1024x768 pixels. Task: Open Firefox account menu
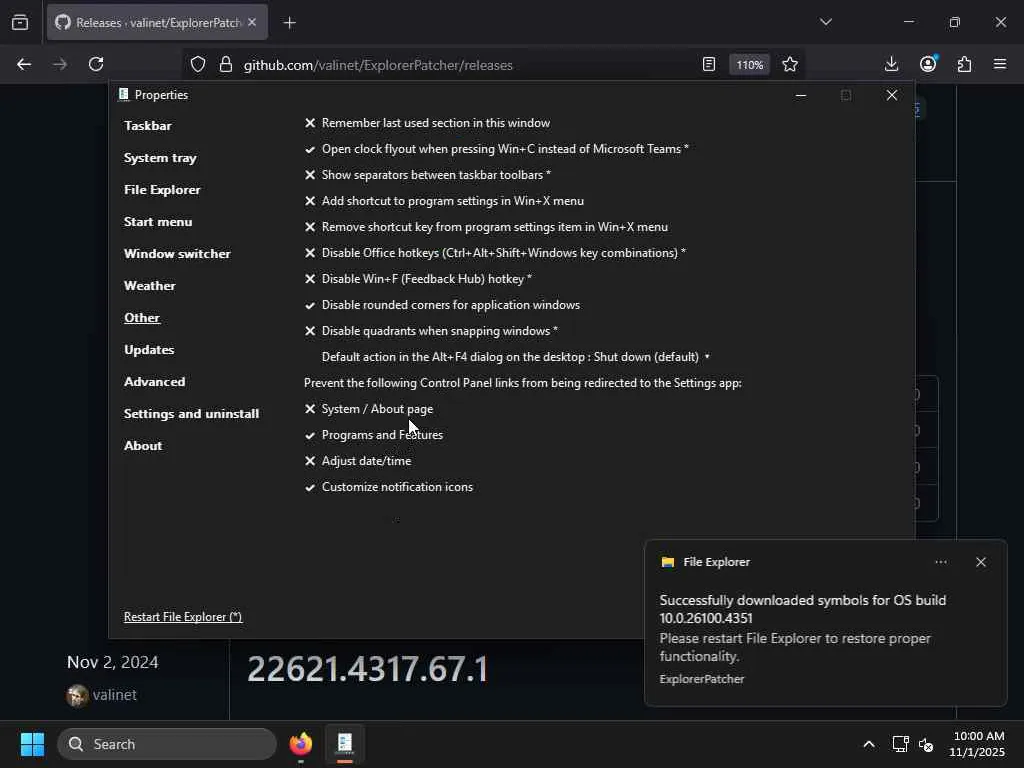pos(928,64)
